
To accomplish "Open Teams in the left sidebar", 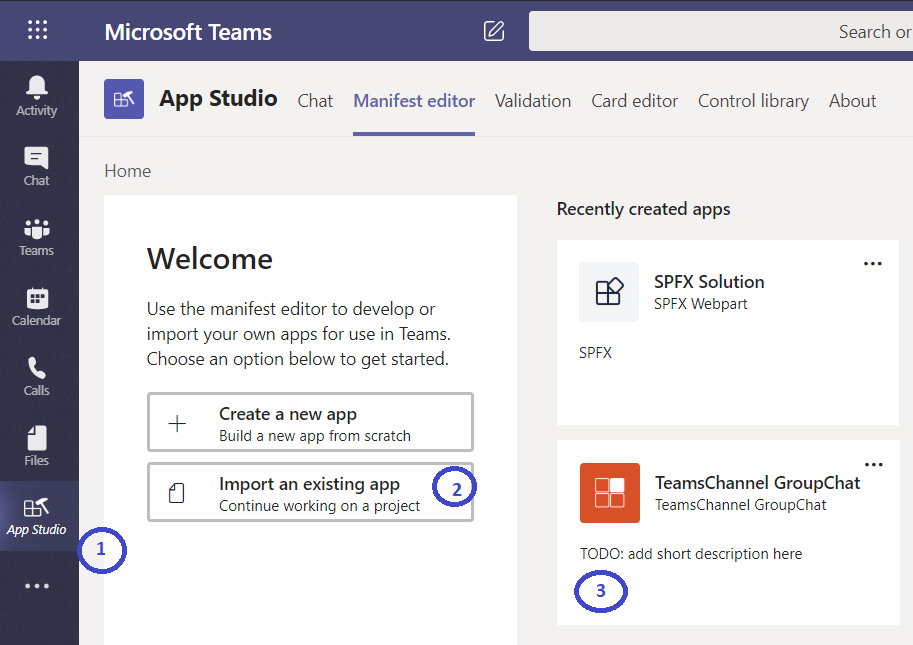I will (x=37, y=237).
